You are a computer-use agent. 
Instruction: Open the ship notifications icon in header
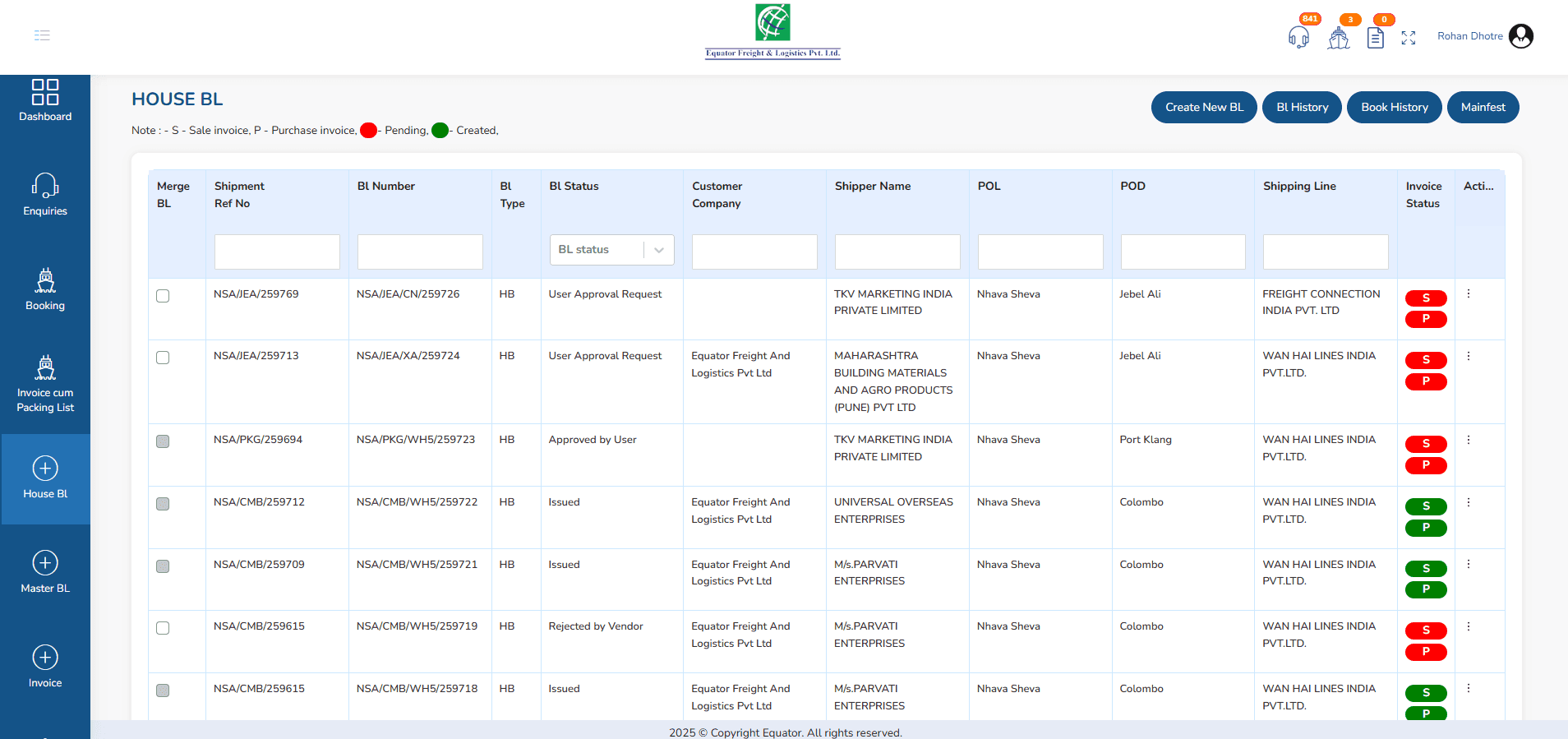click(1339, 38)
